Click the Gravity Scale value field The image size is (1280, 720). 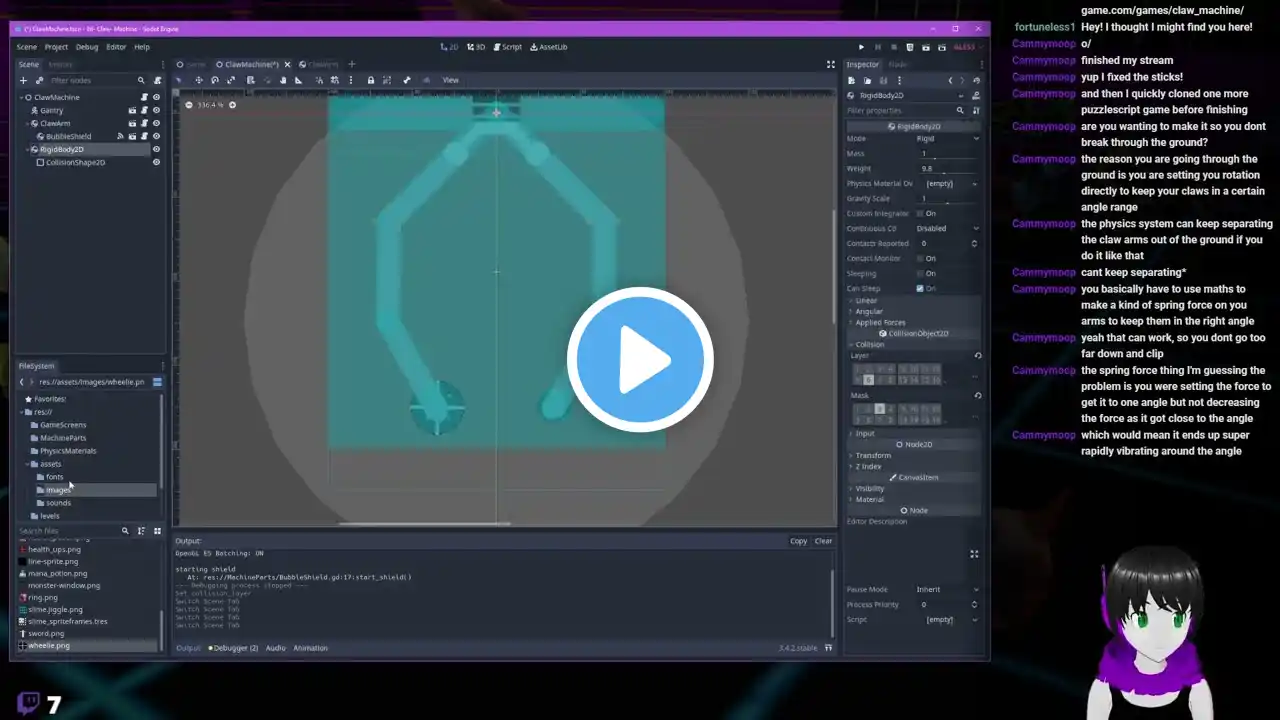[x=947, y=198]
